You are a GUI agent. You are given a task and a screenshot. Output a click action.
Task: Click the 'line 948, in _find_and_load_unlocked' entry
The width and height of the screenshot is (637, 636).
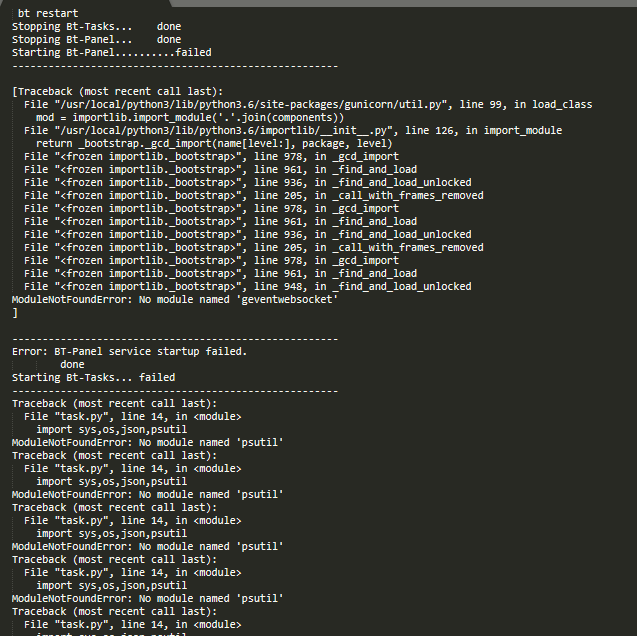pyautogui.click(x=363, y=286)
